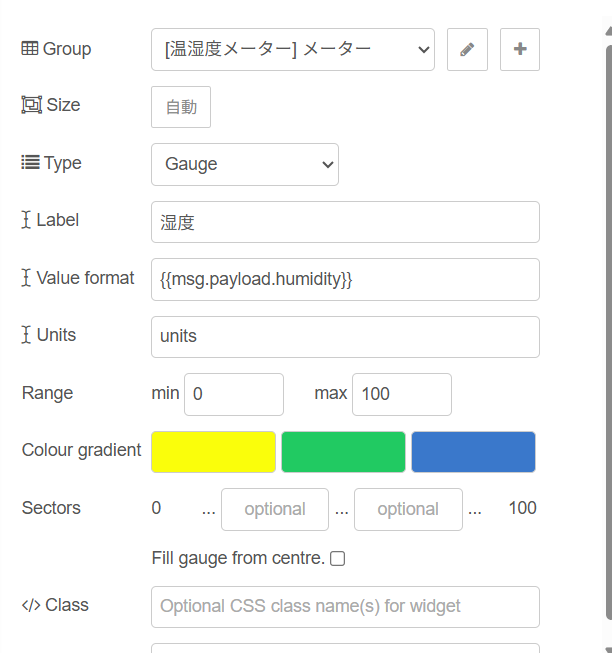The height and width of the screenshot is (653, 612).
Task: Pick the blue colour gradient swatch
Action: coord(473,452)
